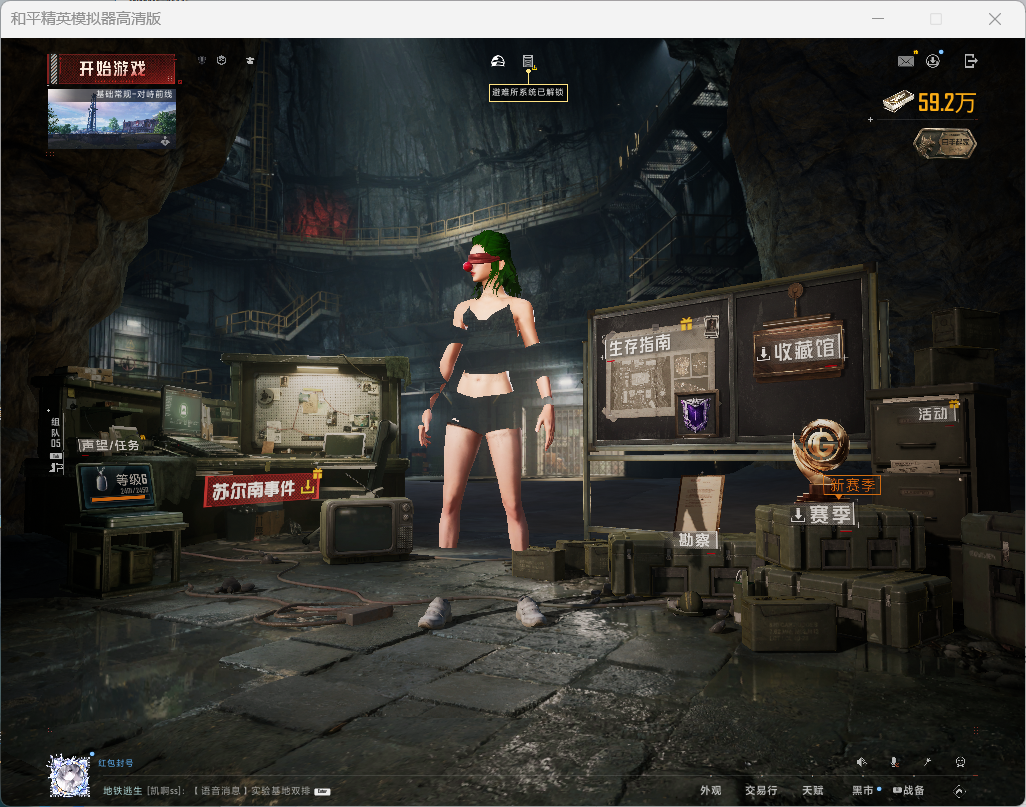Viewport: 1026px width, 807px height.
Task: Click the 新赛季 new season tag
Action: click(852, 485)
